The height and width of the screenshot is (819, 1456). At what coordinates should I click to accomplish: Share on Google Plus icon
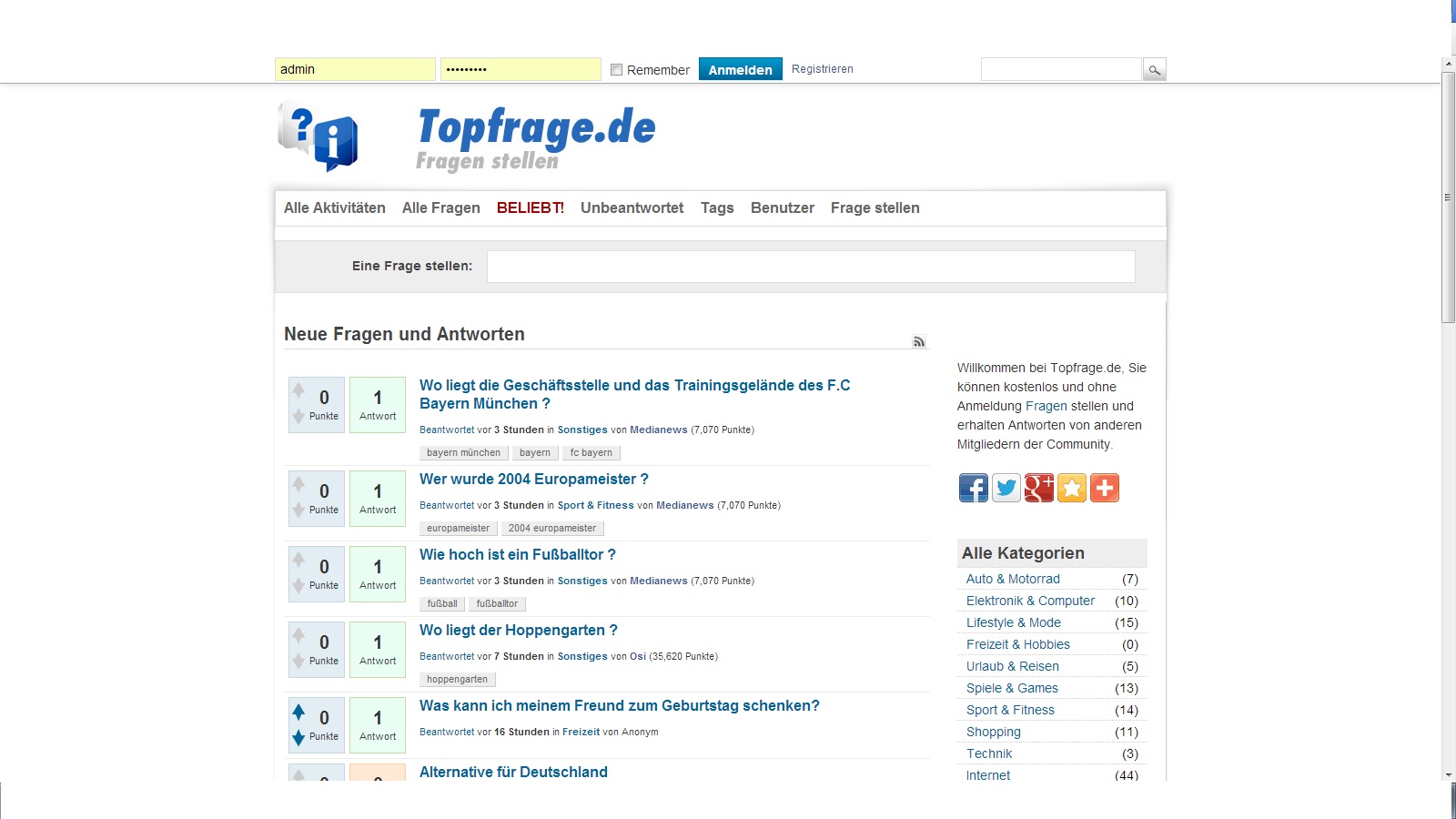point(1039,488)
